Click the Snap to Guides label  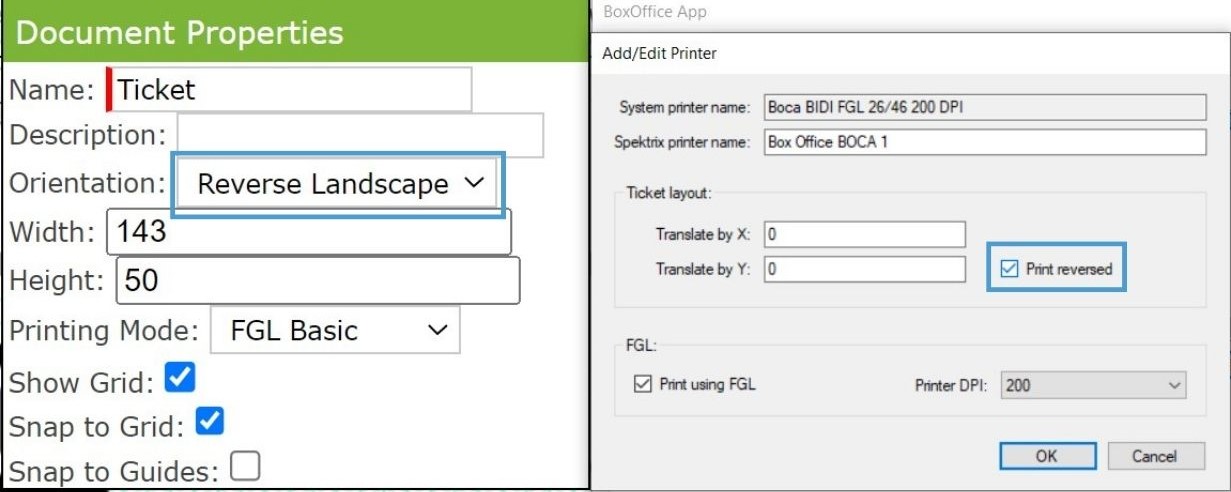(115, 470)
